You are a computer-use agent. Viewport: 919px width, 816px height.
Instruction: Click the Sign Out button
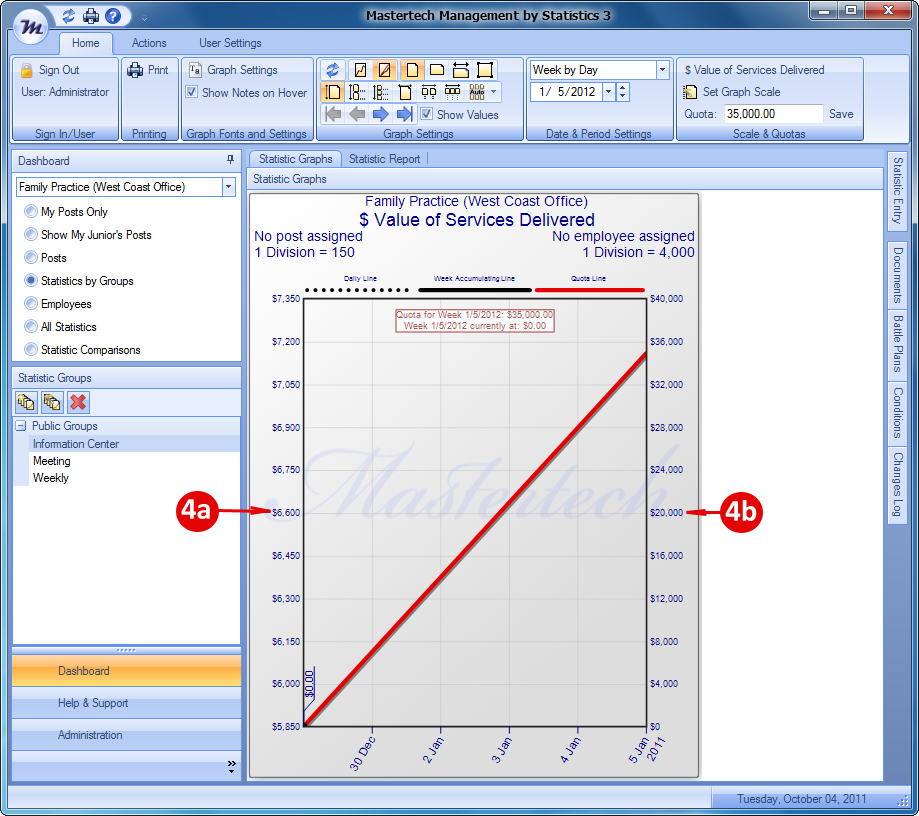(51, 70)
